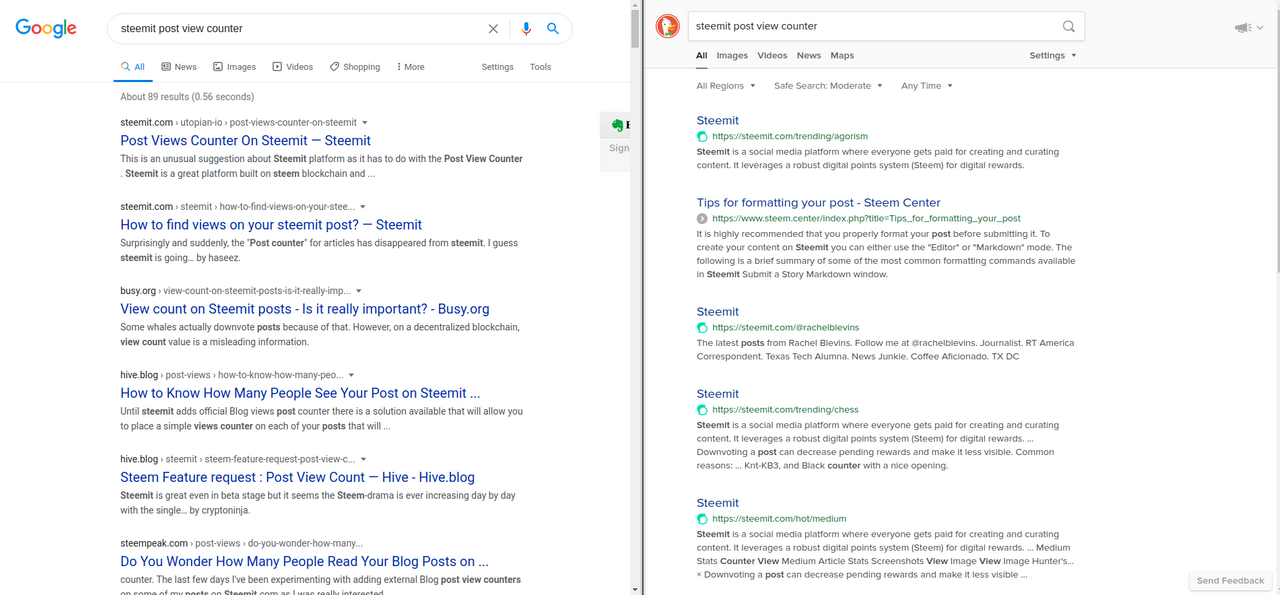Expand arrow beside hive.blog how-to-know-how-many-peo URL
1280x595 pixels.
click(x=353, y=375)
